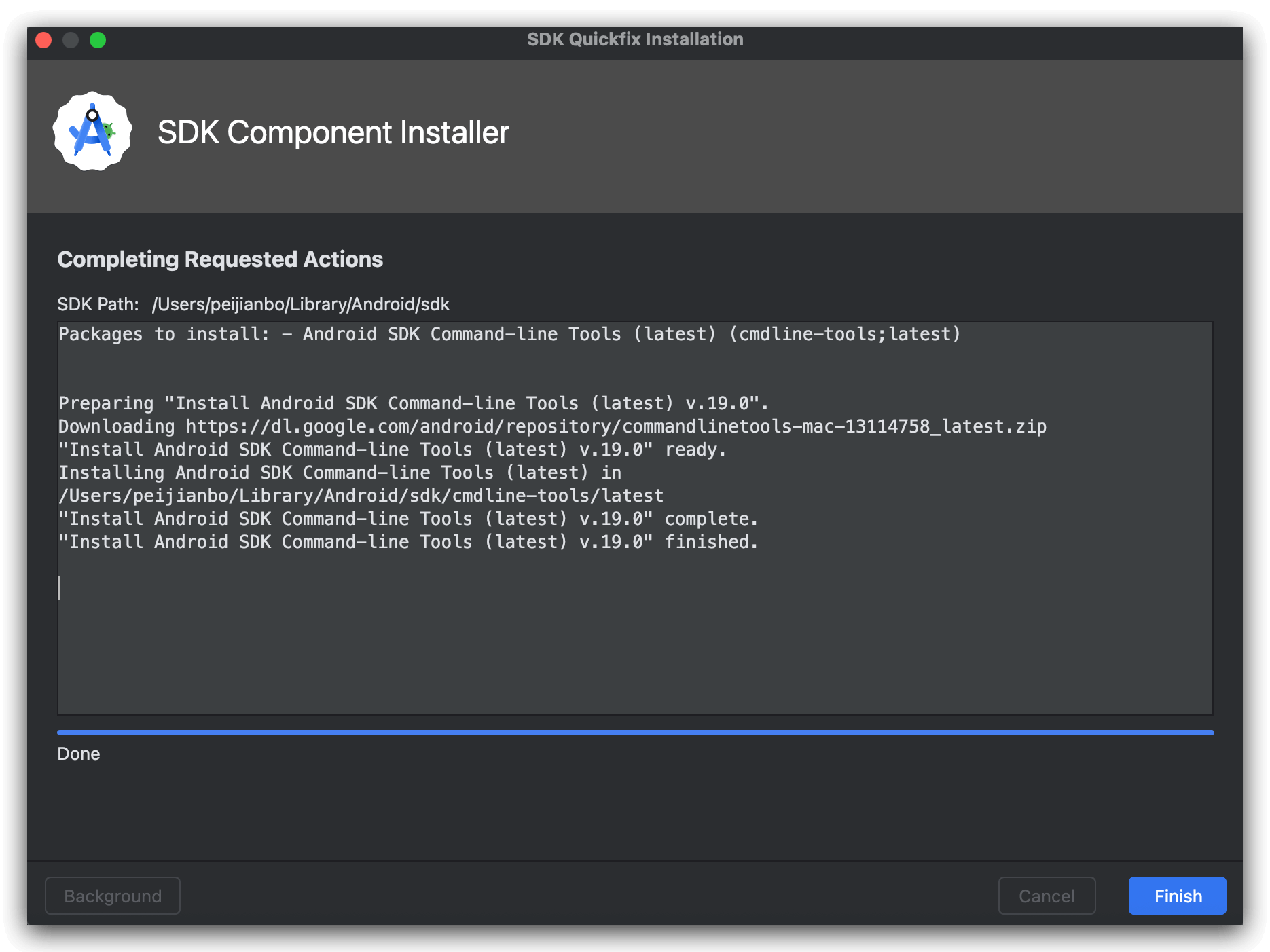
Task: Click the SDK path value /Users/peijianbo/Library/Android/sdk
Action: pyautogui.click(x=300, y=304)
